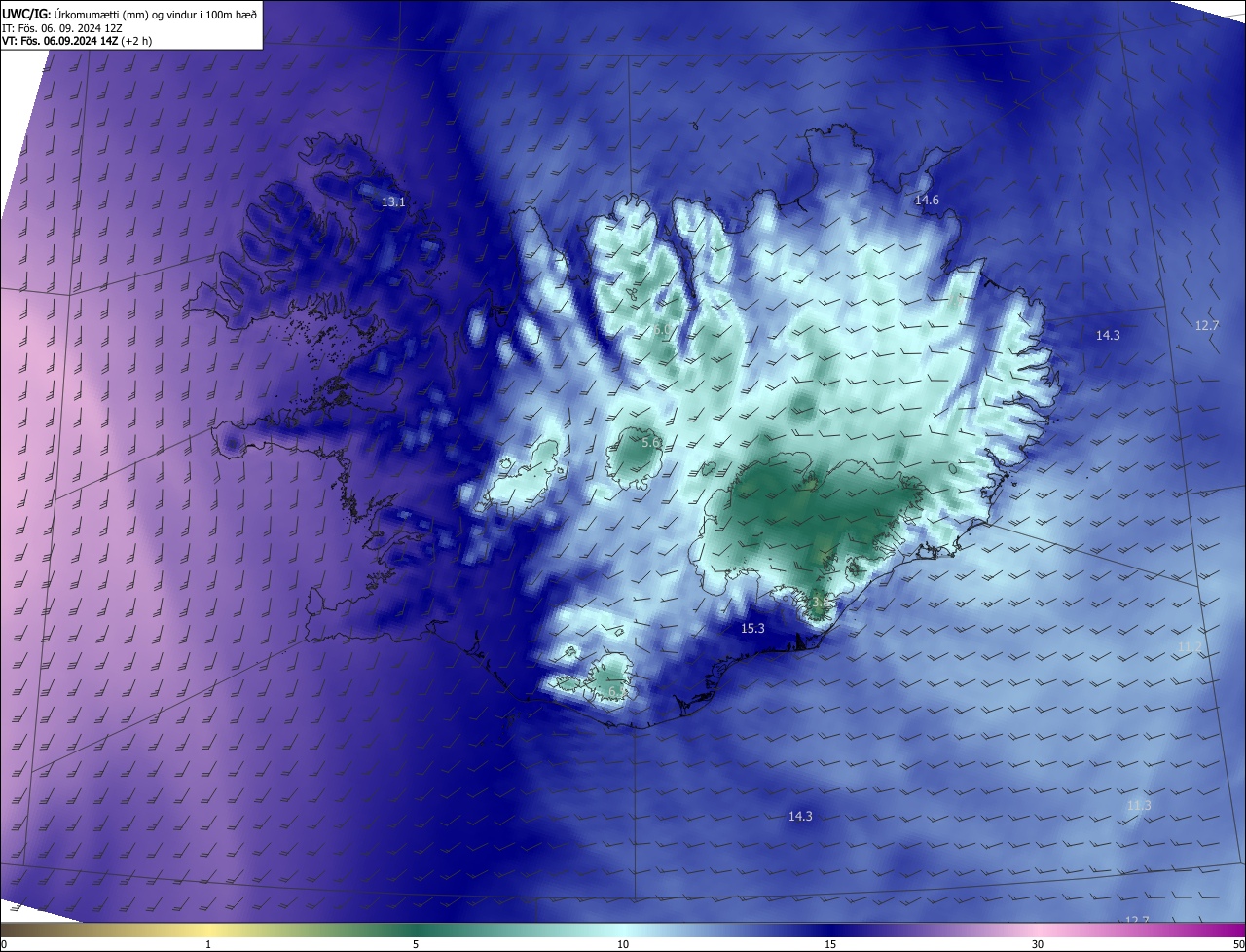Click the 14.6 value on the northeast coast
The height and width of the screenshot is (952, 1246).
pyautogui.click(x=927, y=200)
